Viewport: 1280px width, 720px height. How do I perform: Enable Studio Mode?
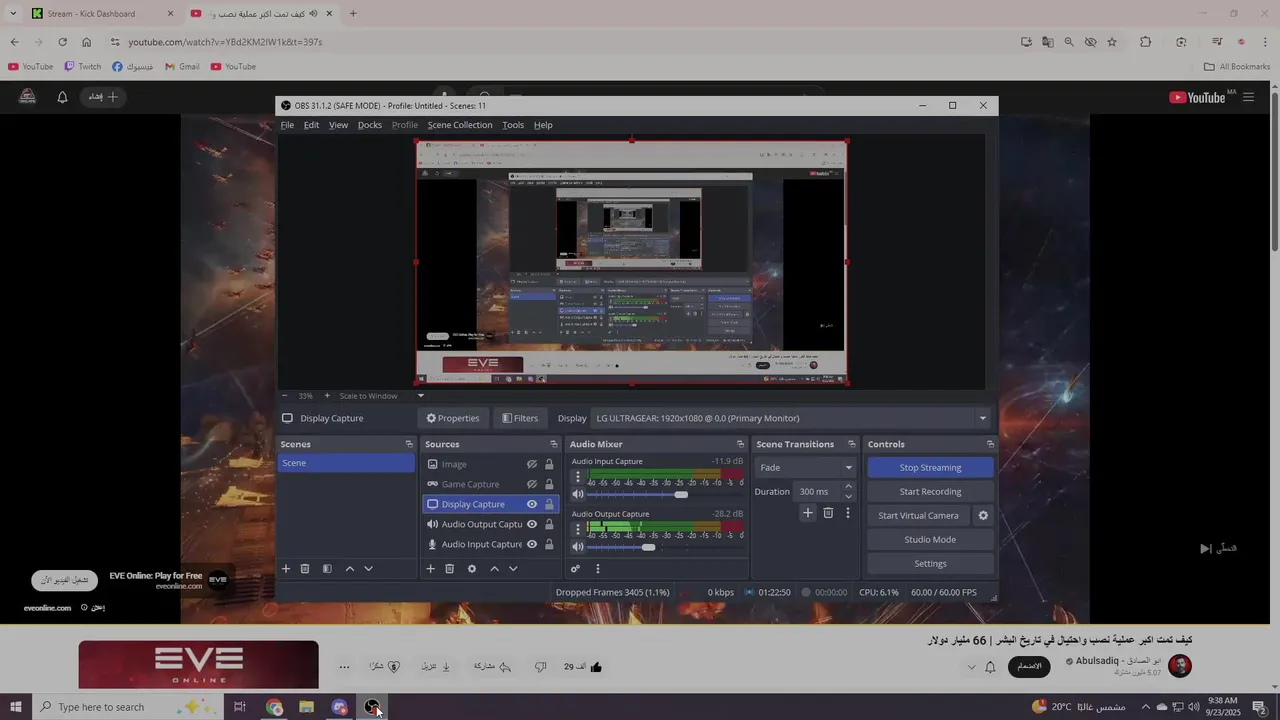tap(930, 540)
